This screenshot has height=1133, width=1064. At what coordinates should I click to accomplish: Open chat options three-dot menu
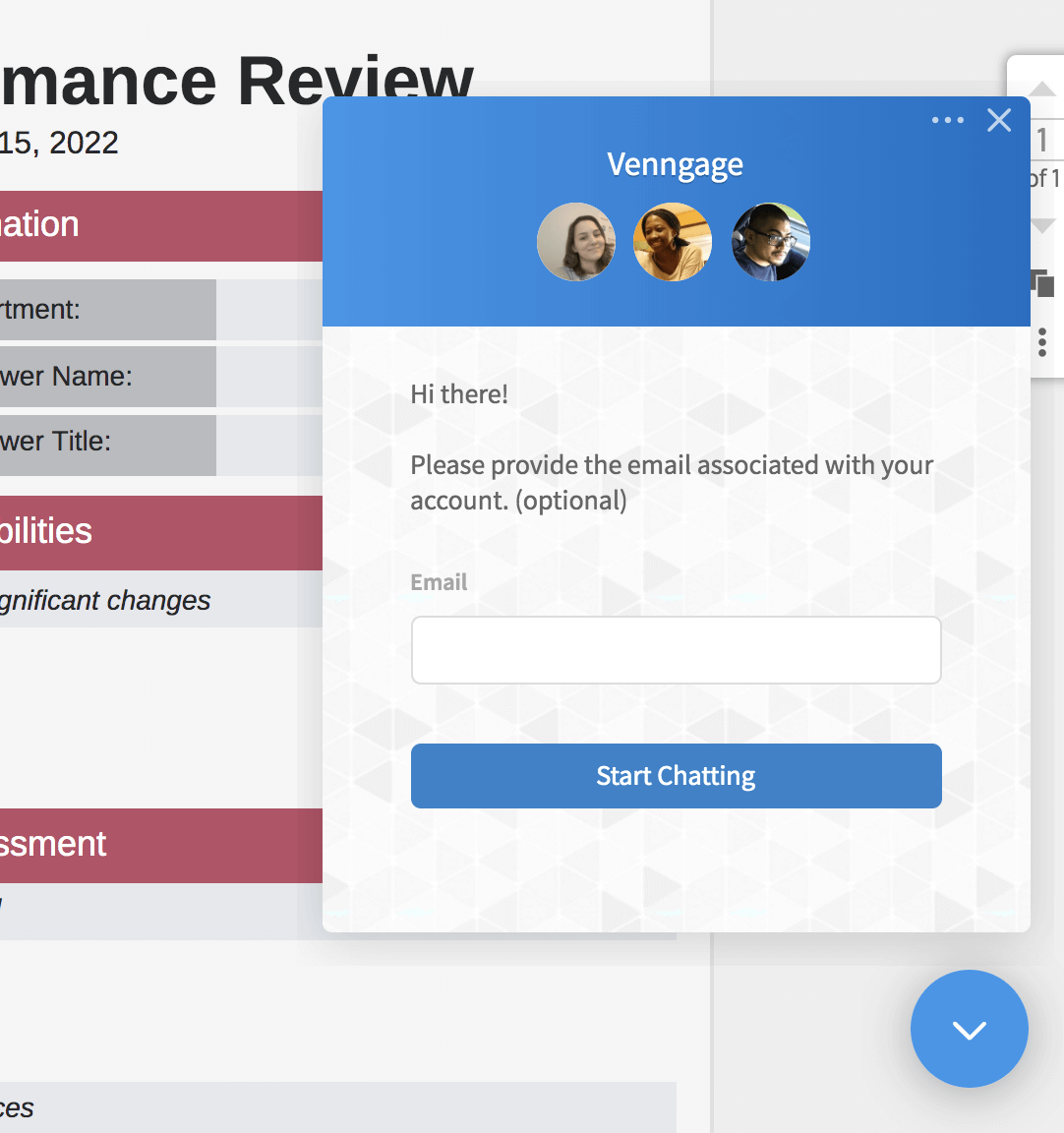947,120
